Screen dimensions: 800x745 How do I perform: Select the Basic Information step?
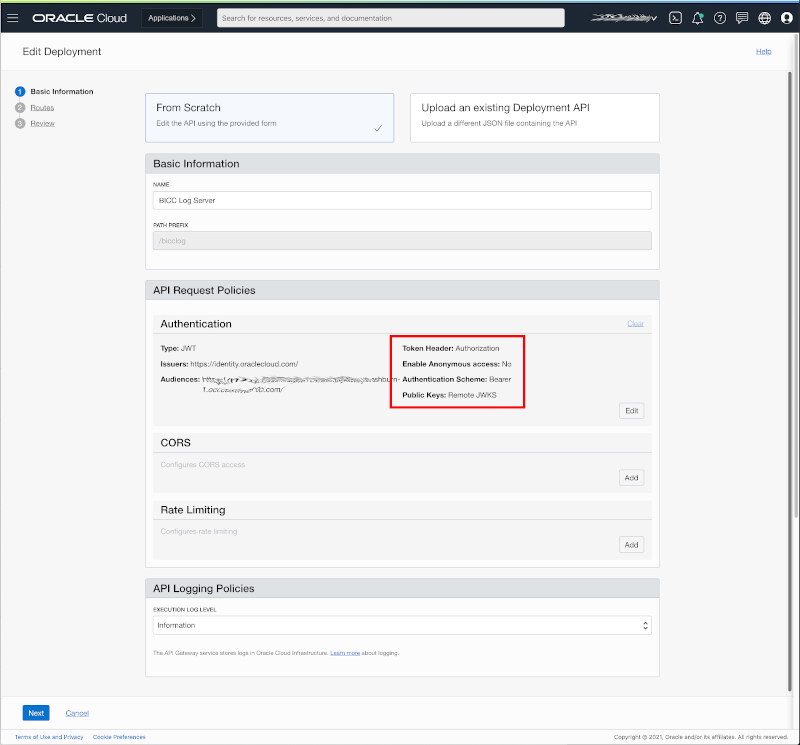point(61,91)
